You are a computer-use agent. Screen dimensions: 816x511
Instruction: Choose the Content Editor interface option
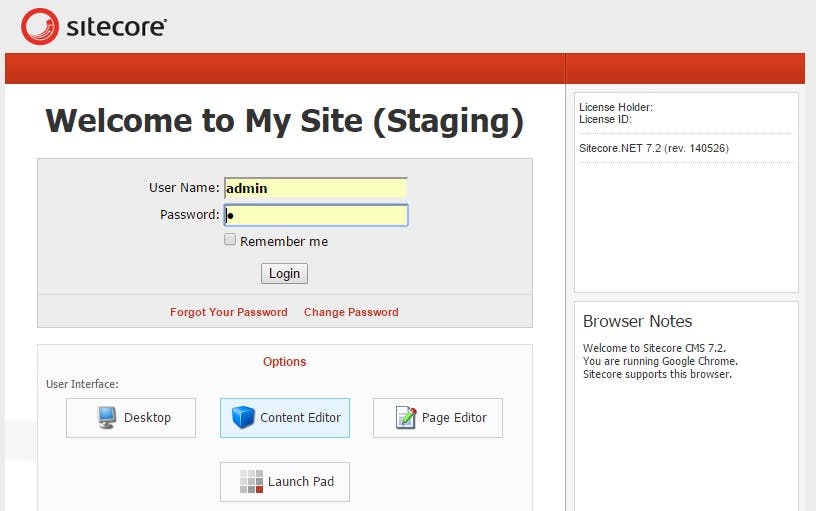coord(285,418)
